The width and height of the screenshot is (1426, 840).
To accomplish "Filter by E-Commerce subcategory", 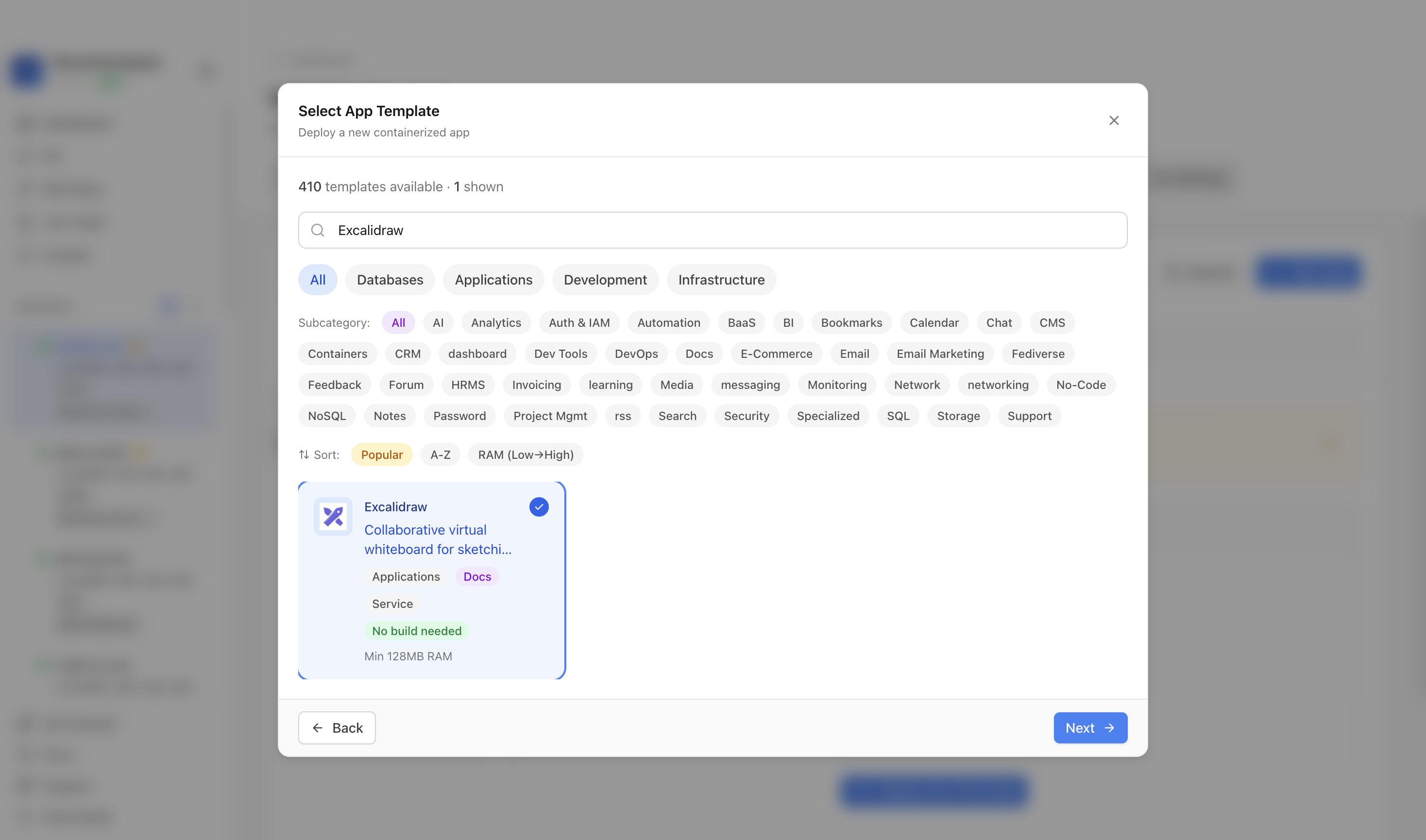I will click(776, 354).
